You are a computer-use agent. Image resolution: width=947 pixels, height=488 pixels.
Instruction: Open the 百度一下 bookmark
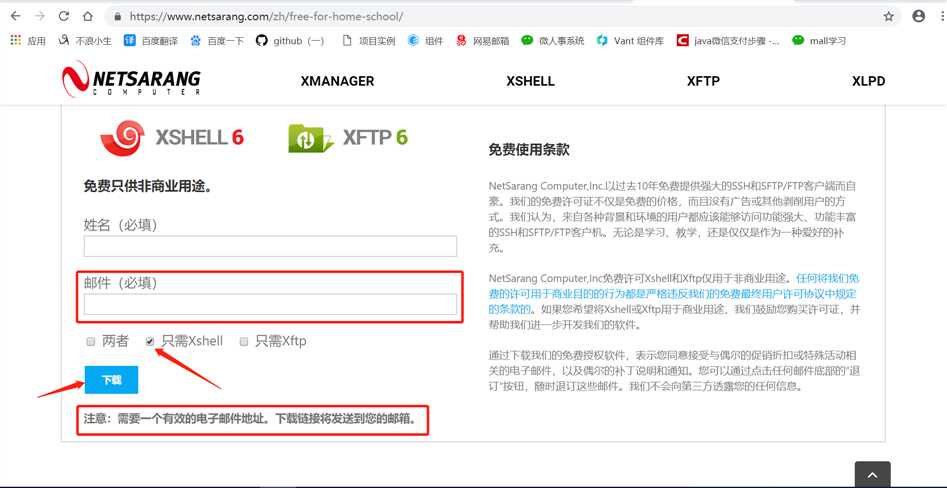217,40
